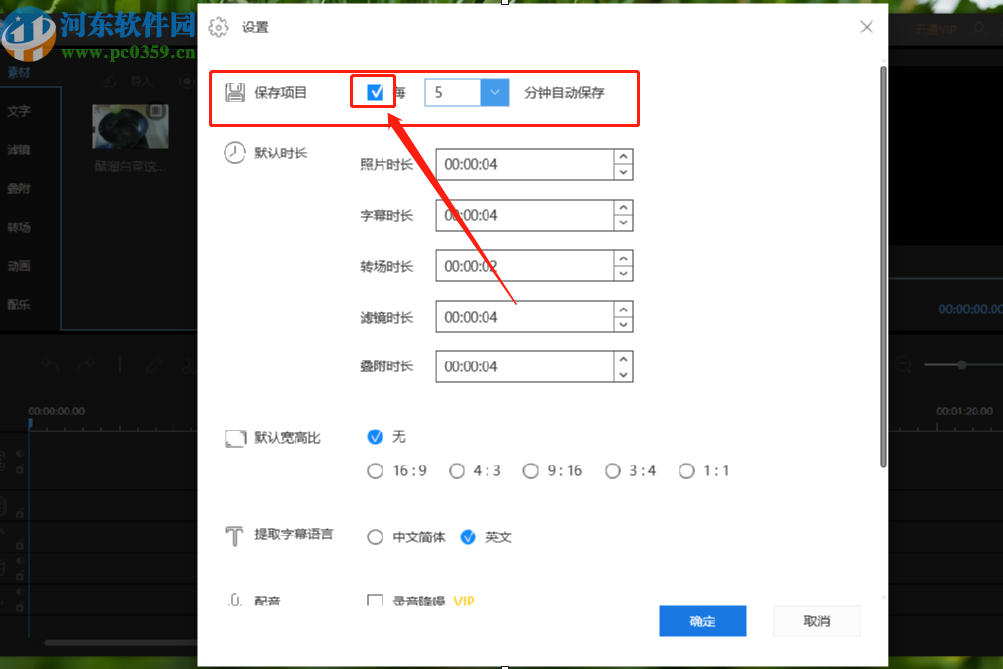The image size is (1003, 669).
Task: Click the timeline horizontal scrollbar
Action: pyautogui.click(x=120, y=642)
